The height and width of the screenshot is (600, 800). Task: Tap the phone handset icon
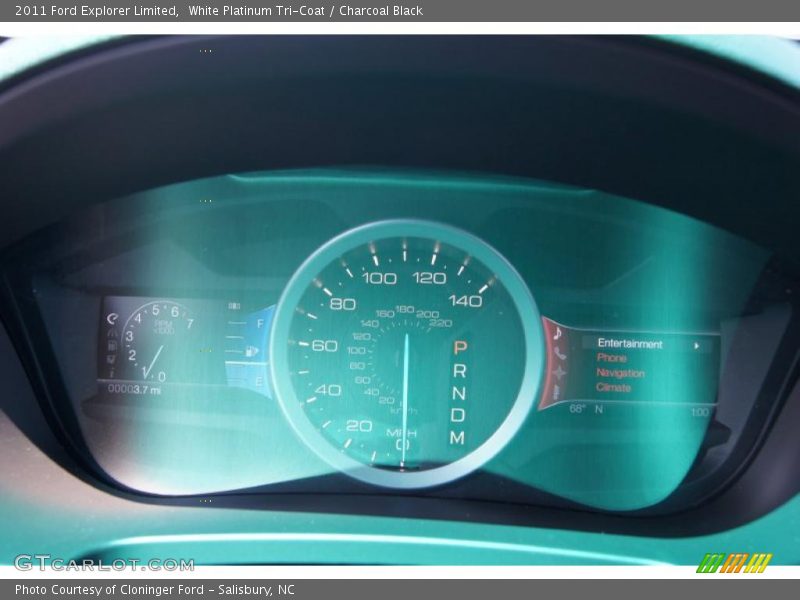click(x=560, y=354)
